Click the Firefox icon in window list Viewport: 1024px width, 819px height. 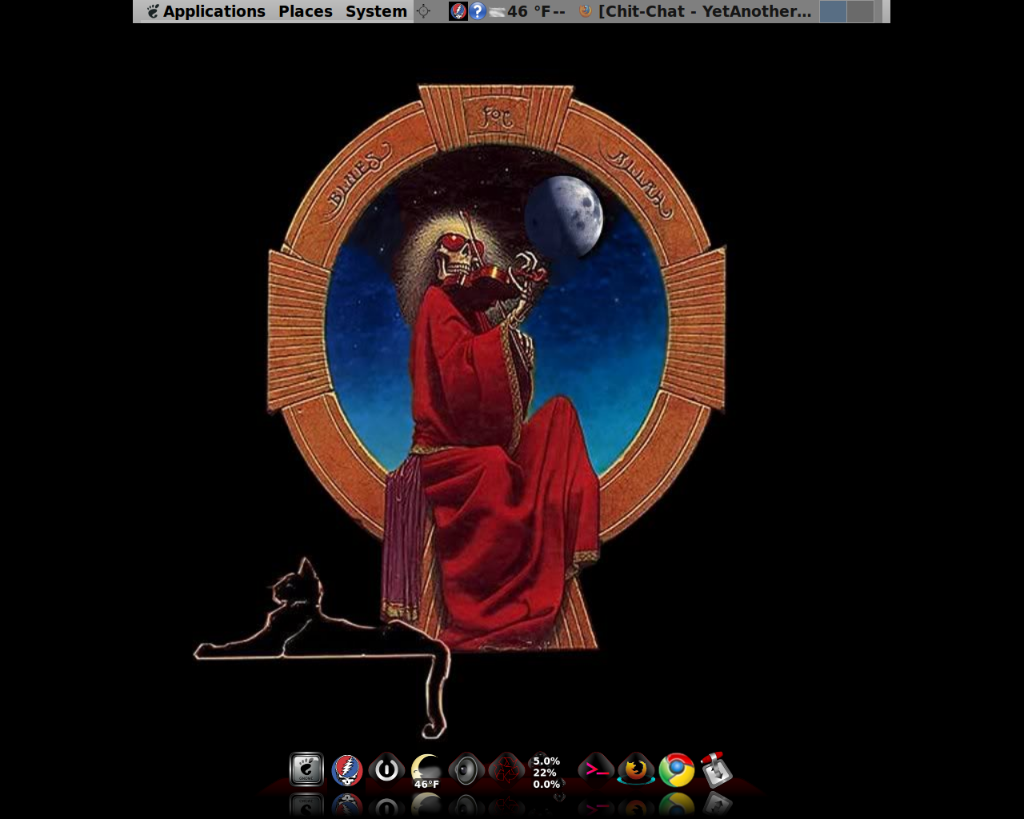[x=585, y=11]
